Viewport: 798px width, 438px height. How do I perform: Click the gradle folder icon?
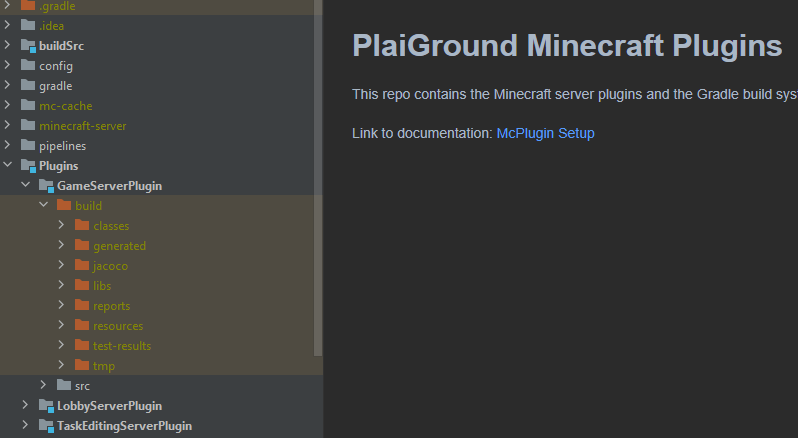click(28, 85)
